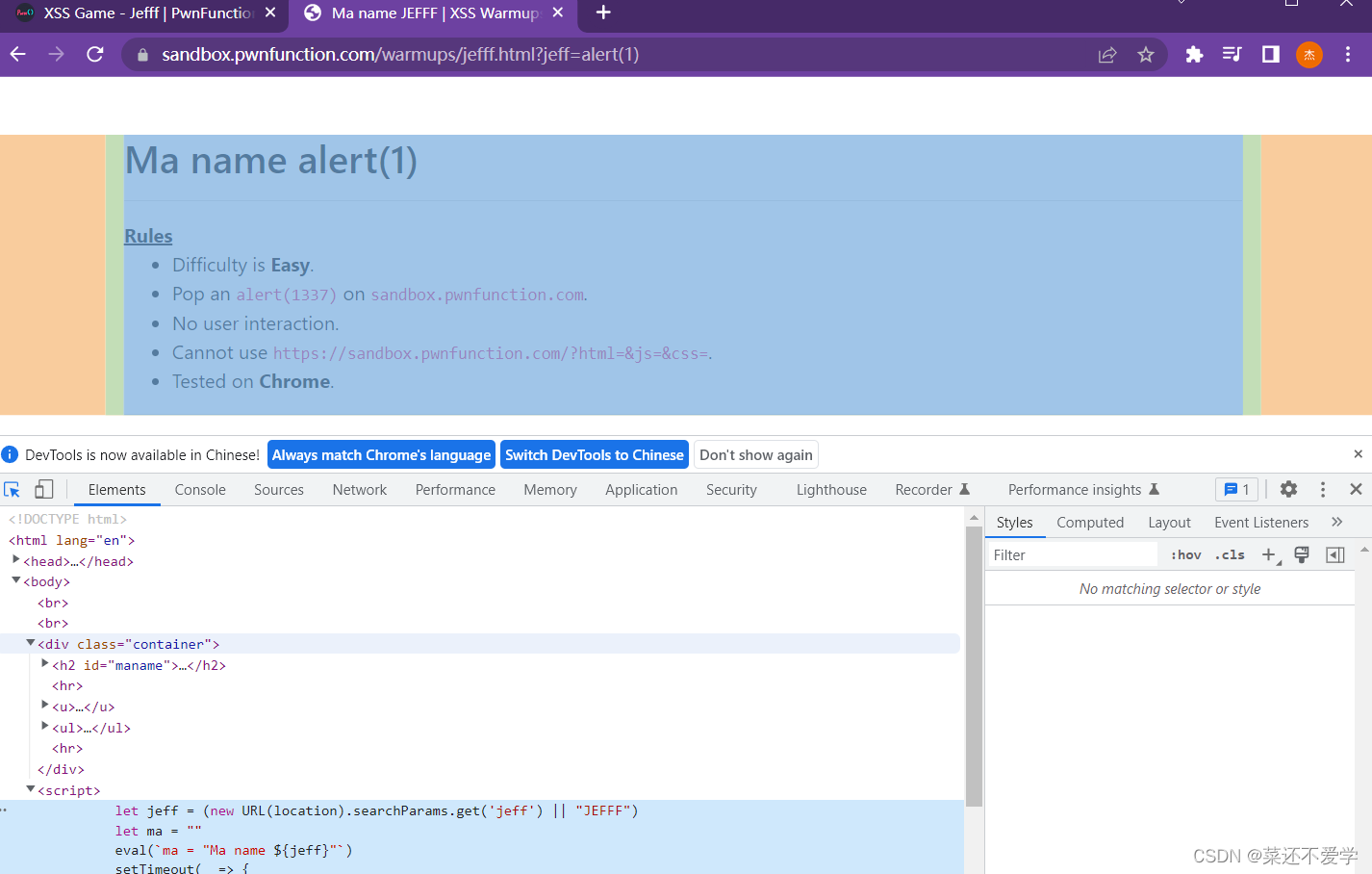Go back to the previous page
Screen dimensions: 1372x874
(x=18, y=55)
